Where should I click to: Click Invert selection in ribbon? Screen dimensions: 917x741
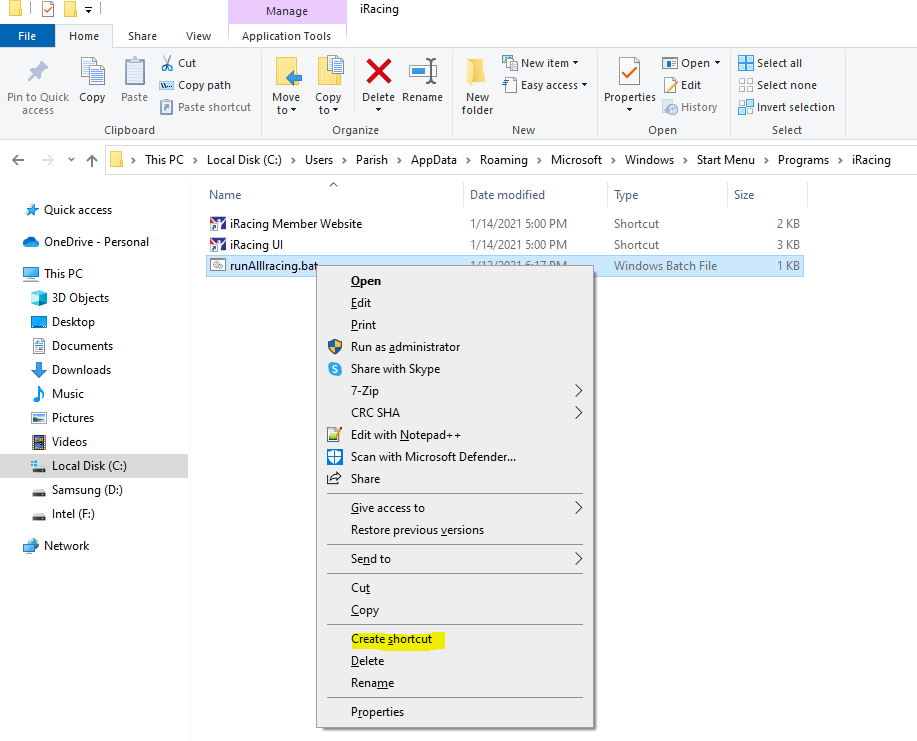pyautogui.click(x=787, y=107)
